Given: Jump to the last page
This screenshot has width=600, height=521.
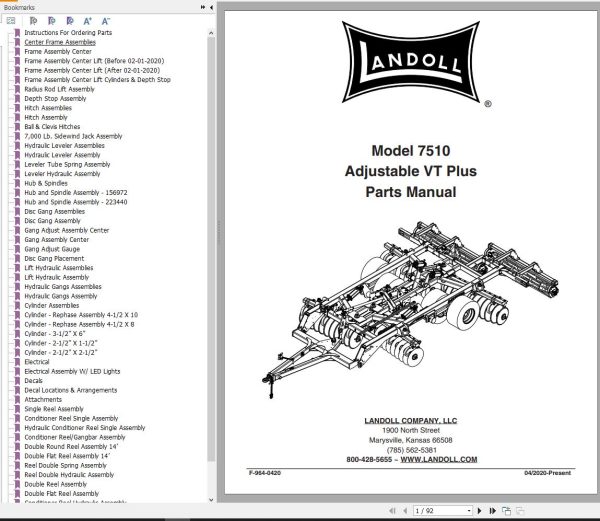Looking at the screenshot, I should click(x=493, y=511).
